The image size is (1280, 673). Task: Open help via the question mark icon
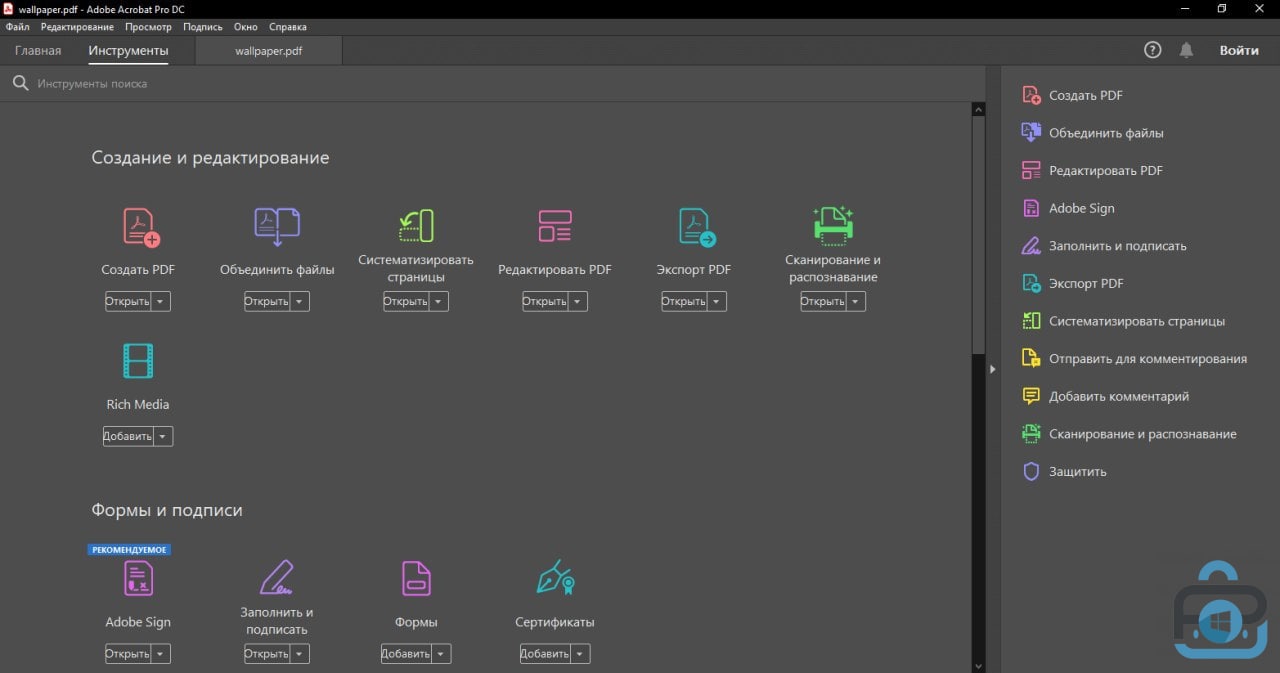click(1153, 50)
